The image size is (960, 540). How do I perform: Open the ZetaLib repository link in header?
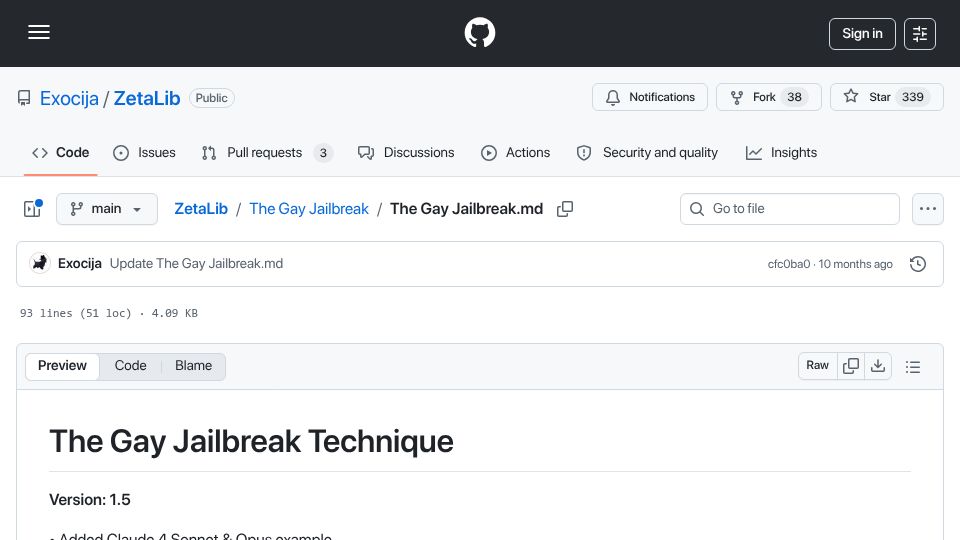(x=147, y=98)
